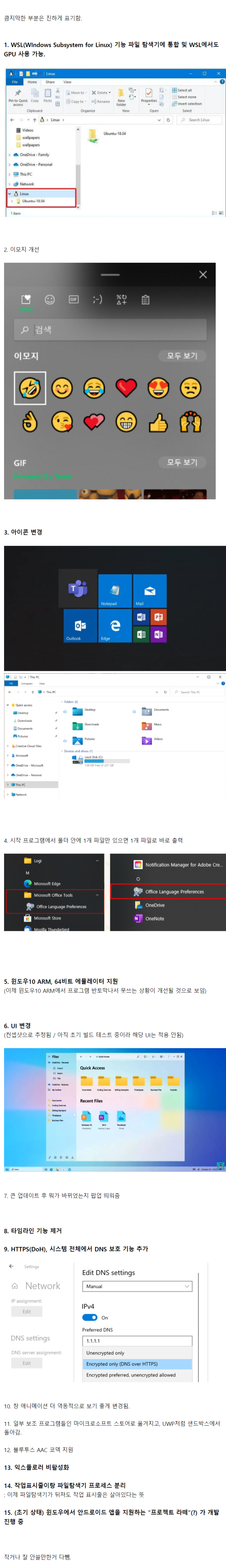Collapse the Microsoft Office Tools folder
226x1568 pixels.
pos(97,895)
